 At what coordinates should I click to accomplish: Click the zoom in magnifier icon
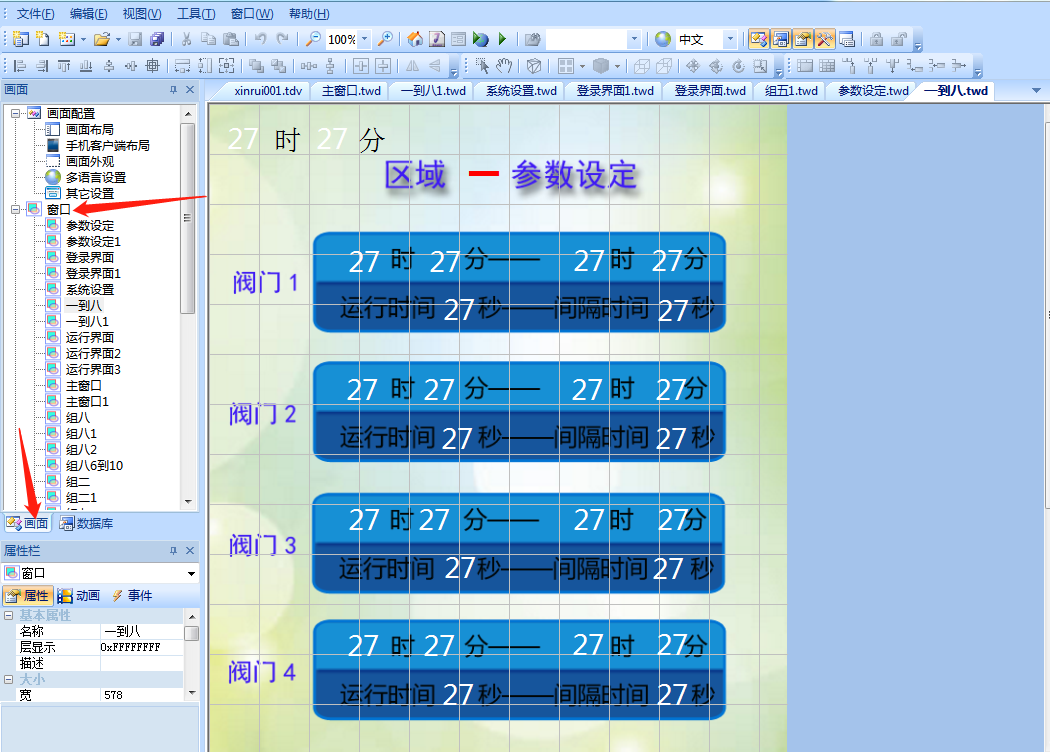385,40
